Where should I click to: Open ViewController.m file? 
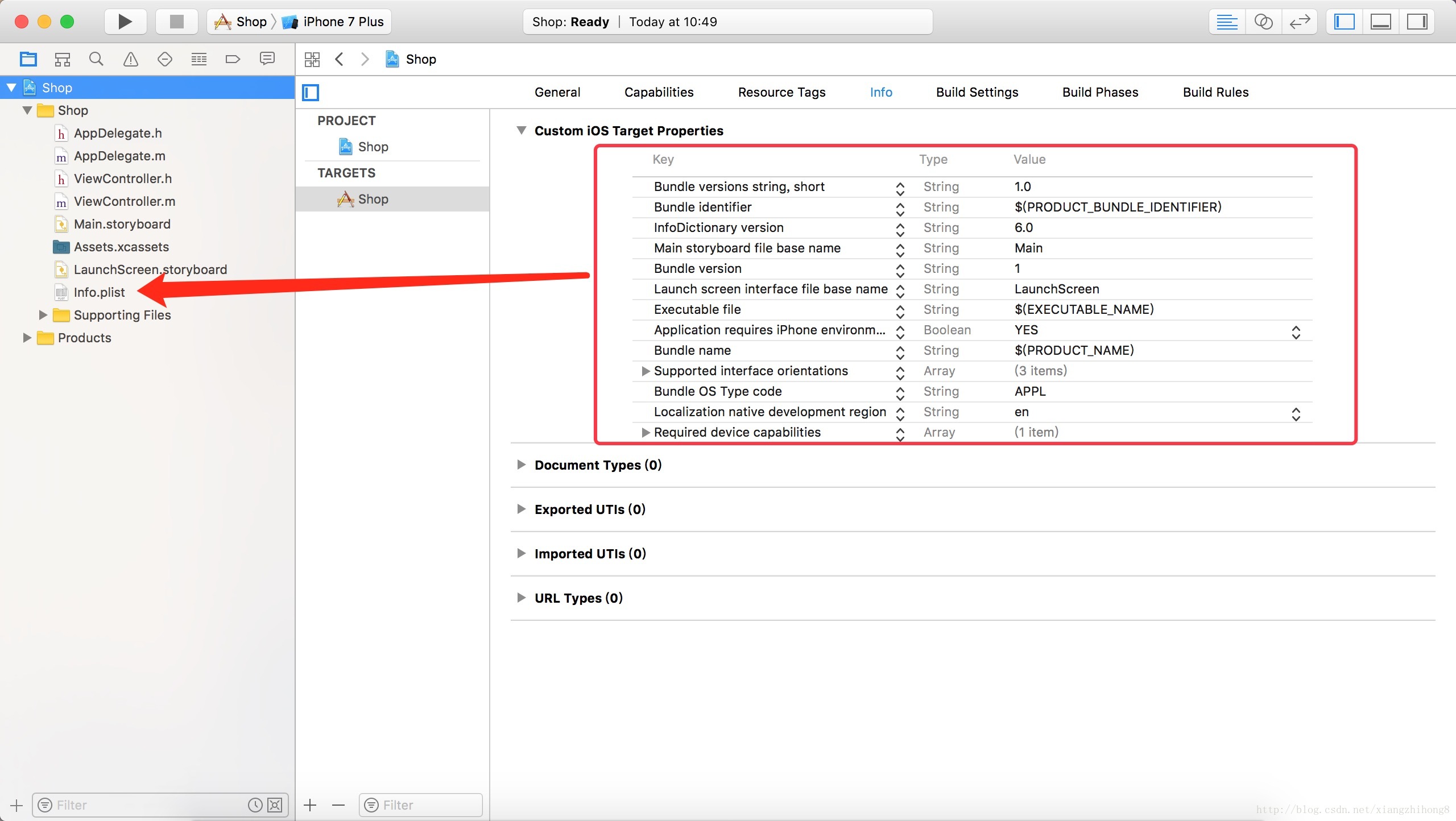[125, 201]
